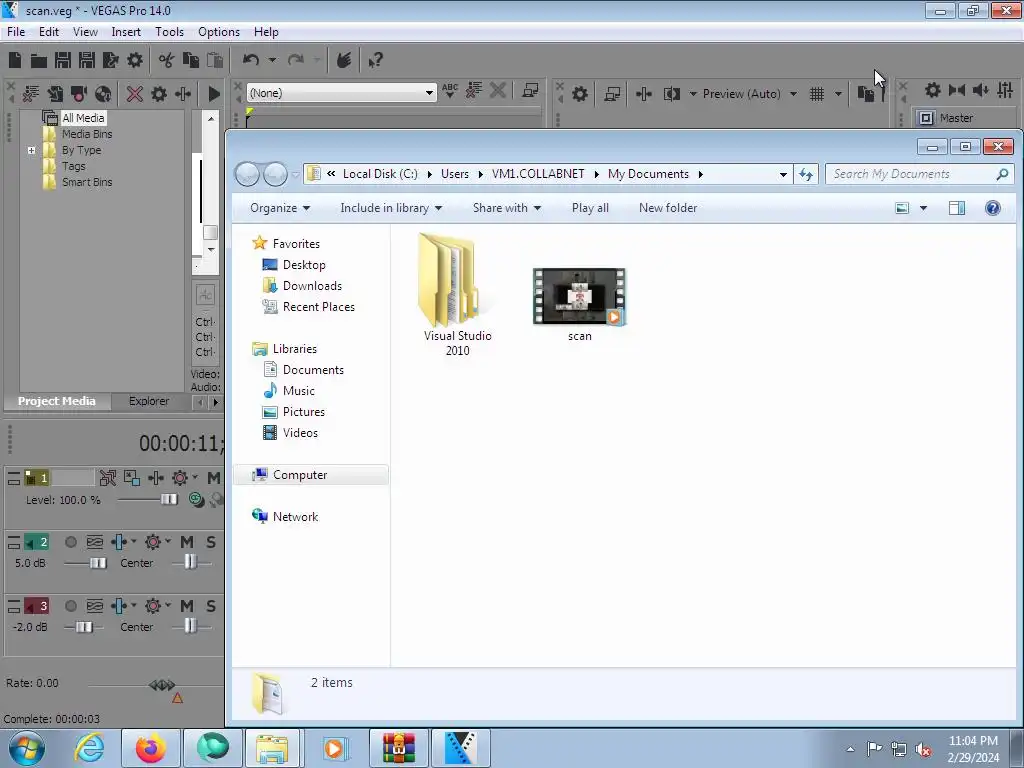The image size is (1024, 768).
Task: Go to Desktop in Favorites
Action: coord(304,264)
